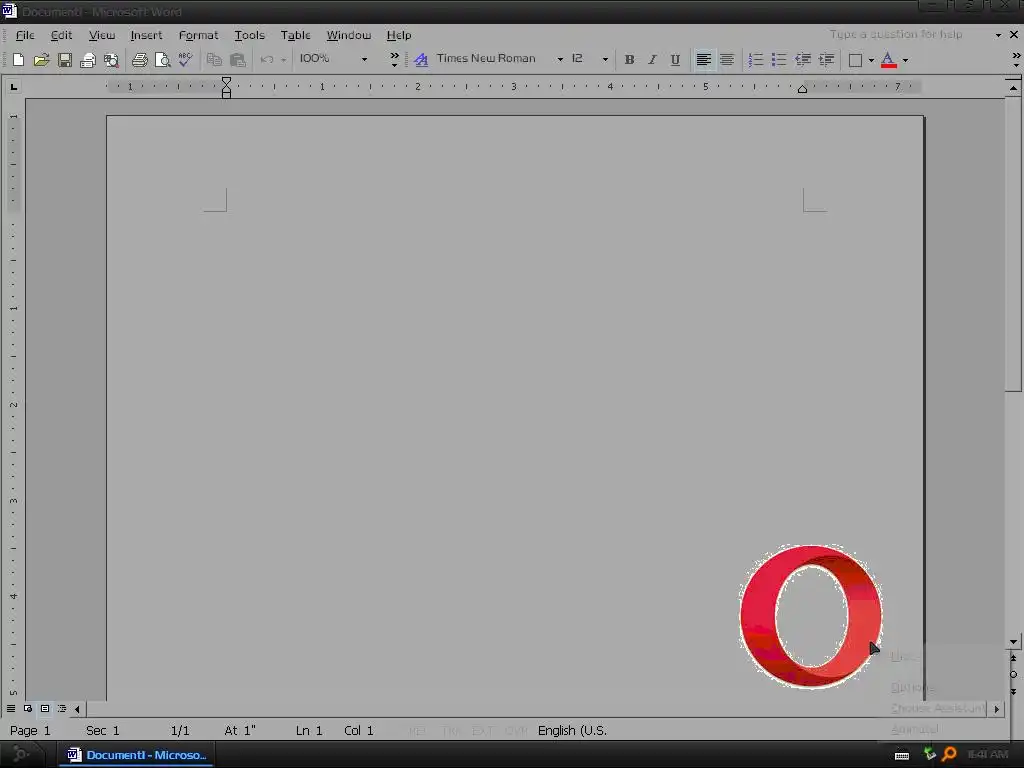Click the Right Indent ruler marker
Screen dimensions: 1024x768
click(803, 89)
